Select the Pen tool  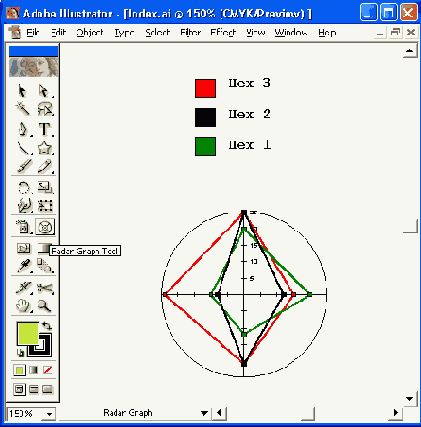point(23,129)
